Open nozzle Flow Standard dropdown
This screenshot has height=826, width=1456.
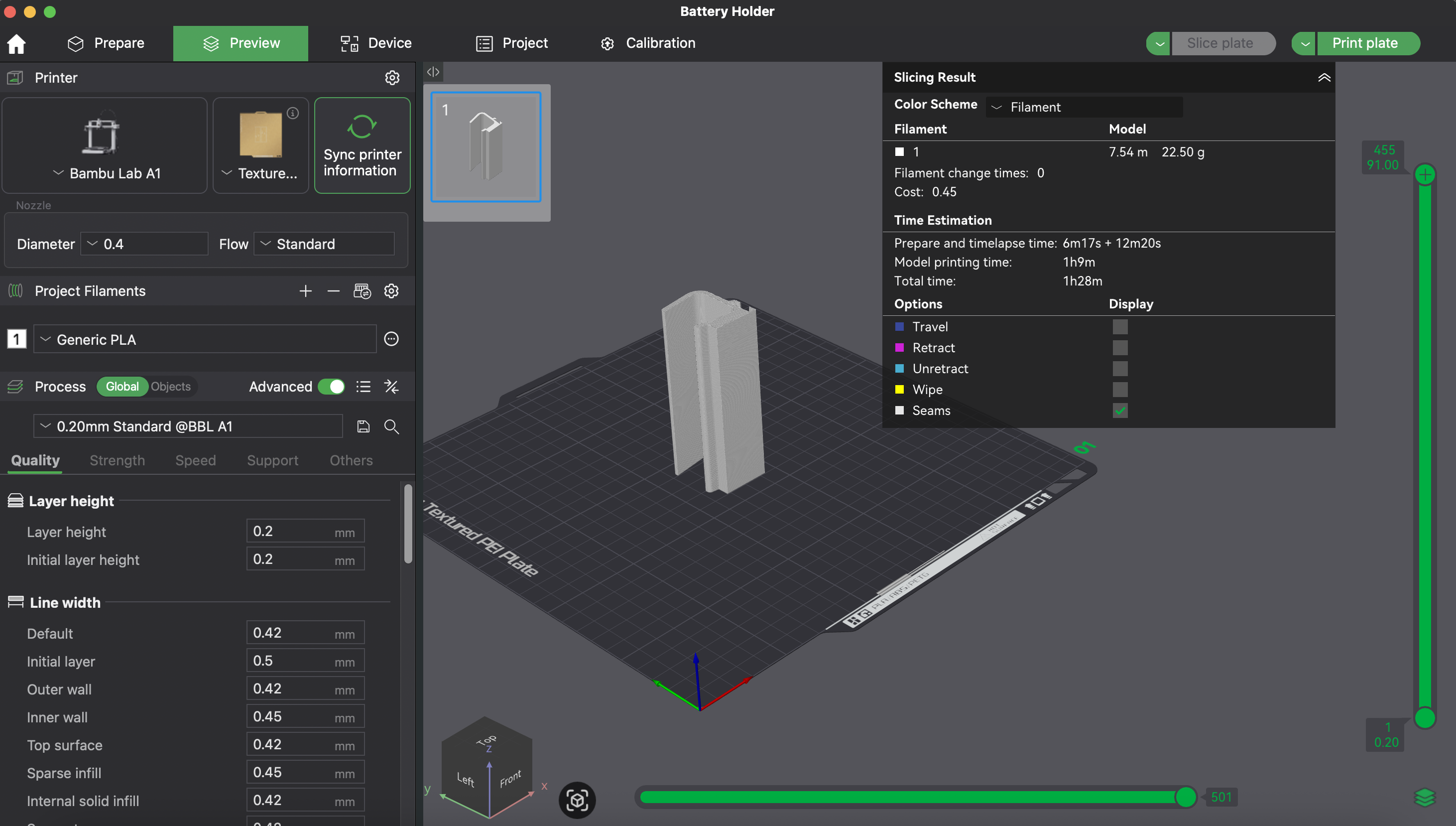(x=324, y=244)
